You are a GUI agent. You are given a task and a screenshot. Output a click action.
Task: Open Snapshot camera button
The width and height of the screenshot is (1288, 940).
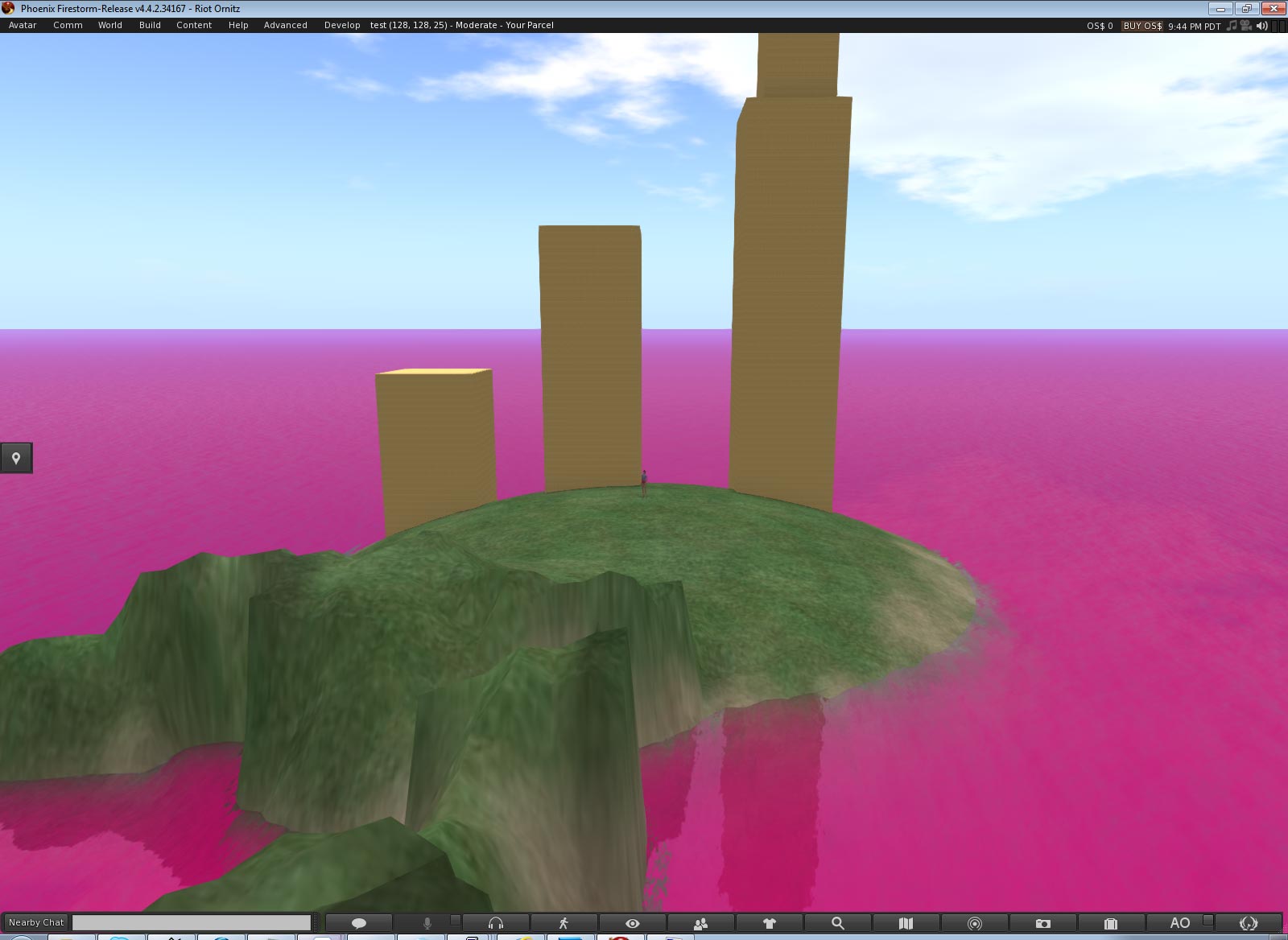(x=1043, y=923)
